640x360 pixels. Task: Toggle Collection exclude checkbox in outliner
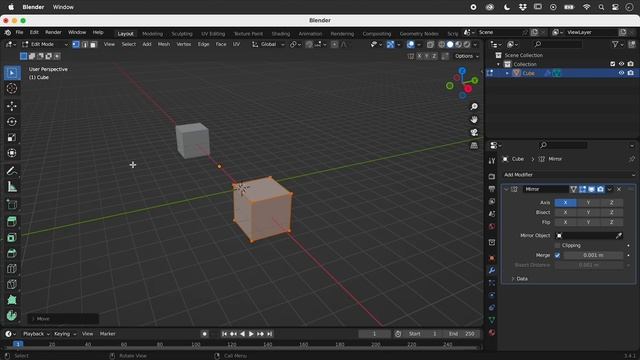click(x=612, y=64)
